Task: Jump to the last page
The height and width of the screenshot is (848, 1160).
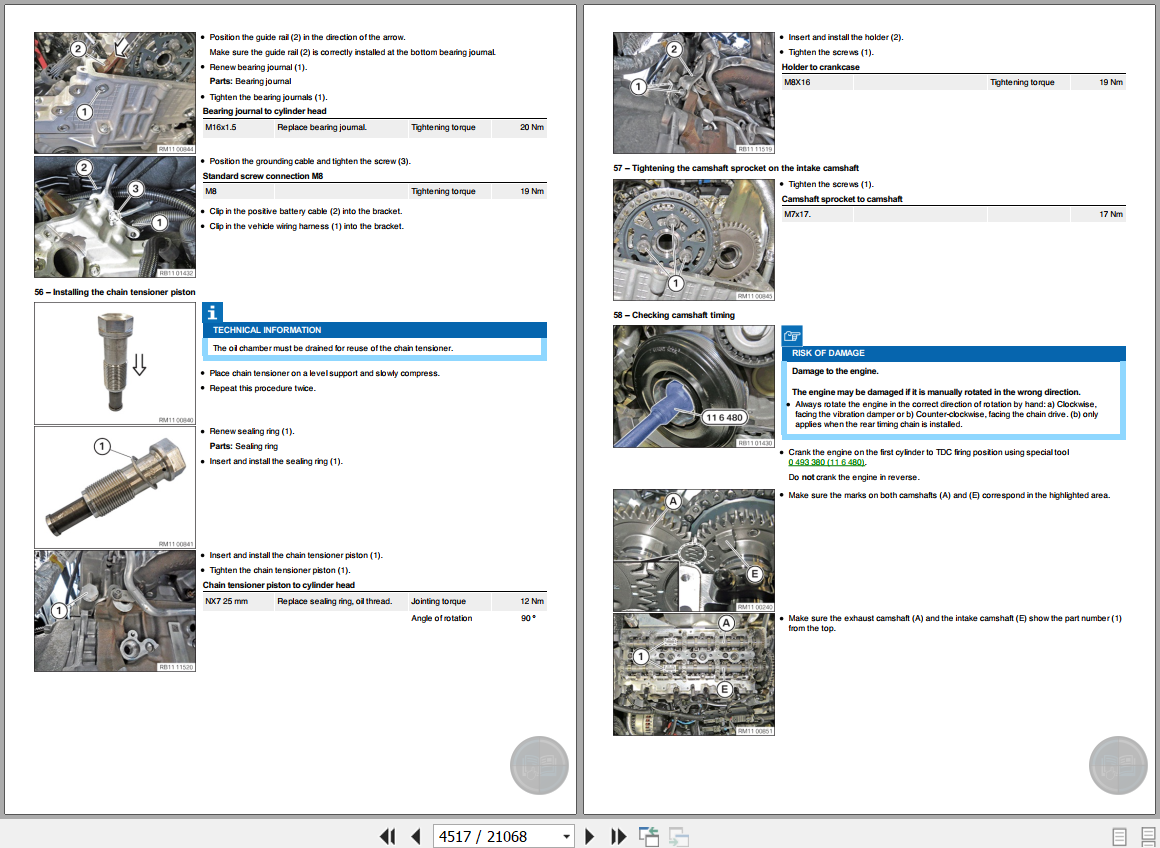Action: click(x=618, y=836)
